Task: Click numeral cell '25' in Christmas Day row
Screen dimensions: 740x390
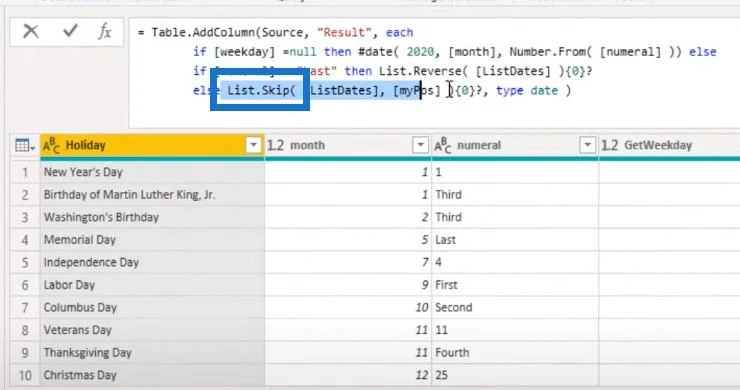Action: click(515, 375)
